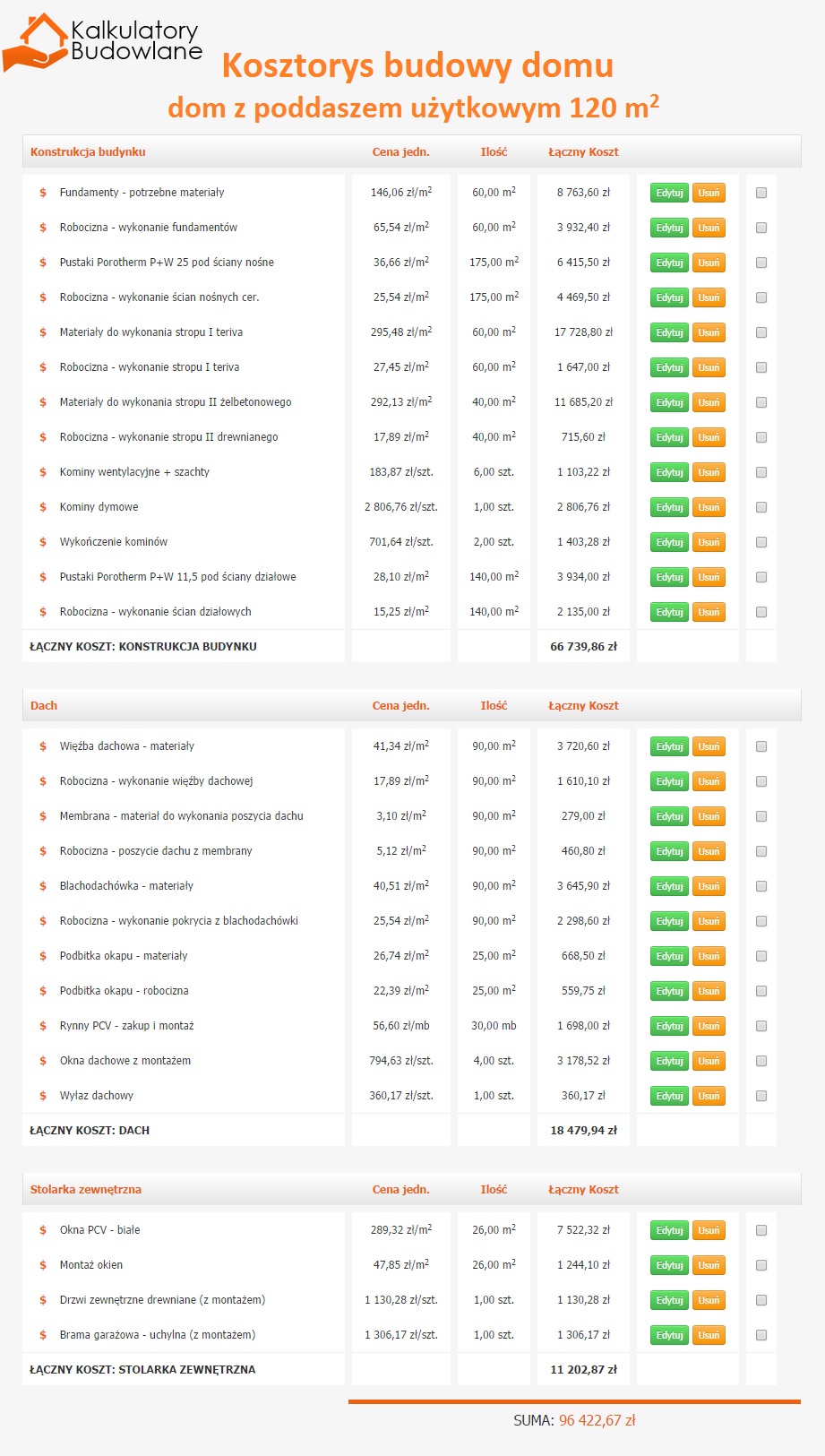Click dollar icon next to Wykończenie kominów

[43, 542]
